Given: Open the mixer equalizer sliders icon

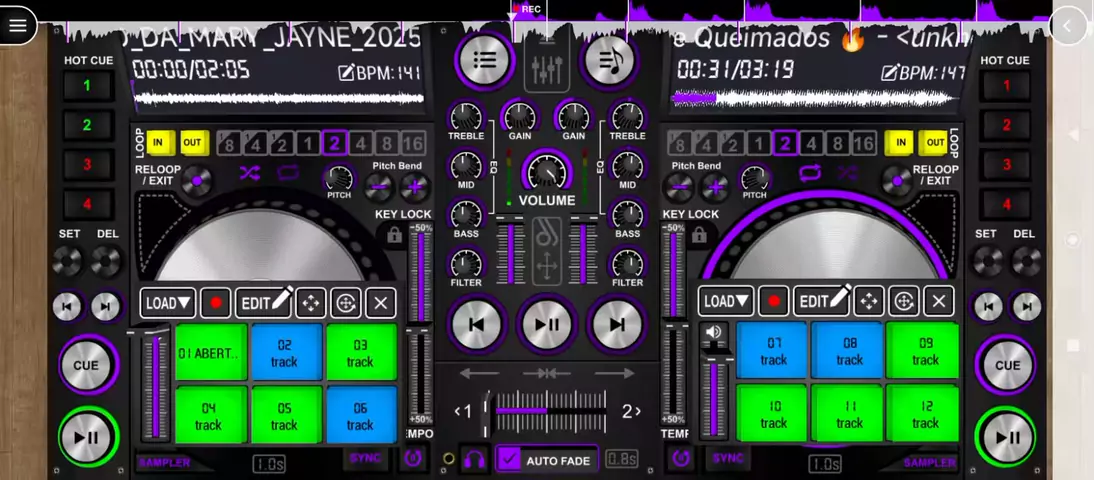Looking at the screenshot, I should coord(546,66).
